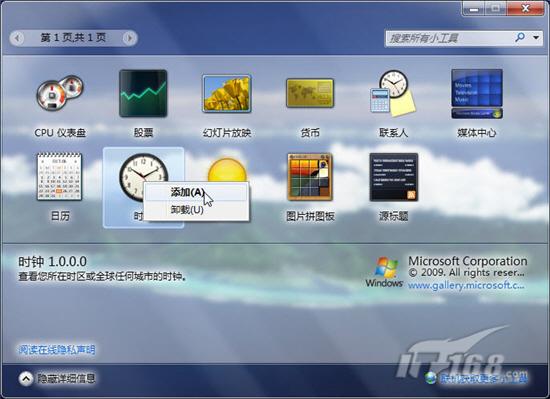Select the 源标题 feed headlines gadget

click(394, 177)
